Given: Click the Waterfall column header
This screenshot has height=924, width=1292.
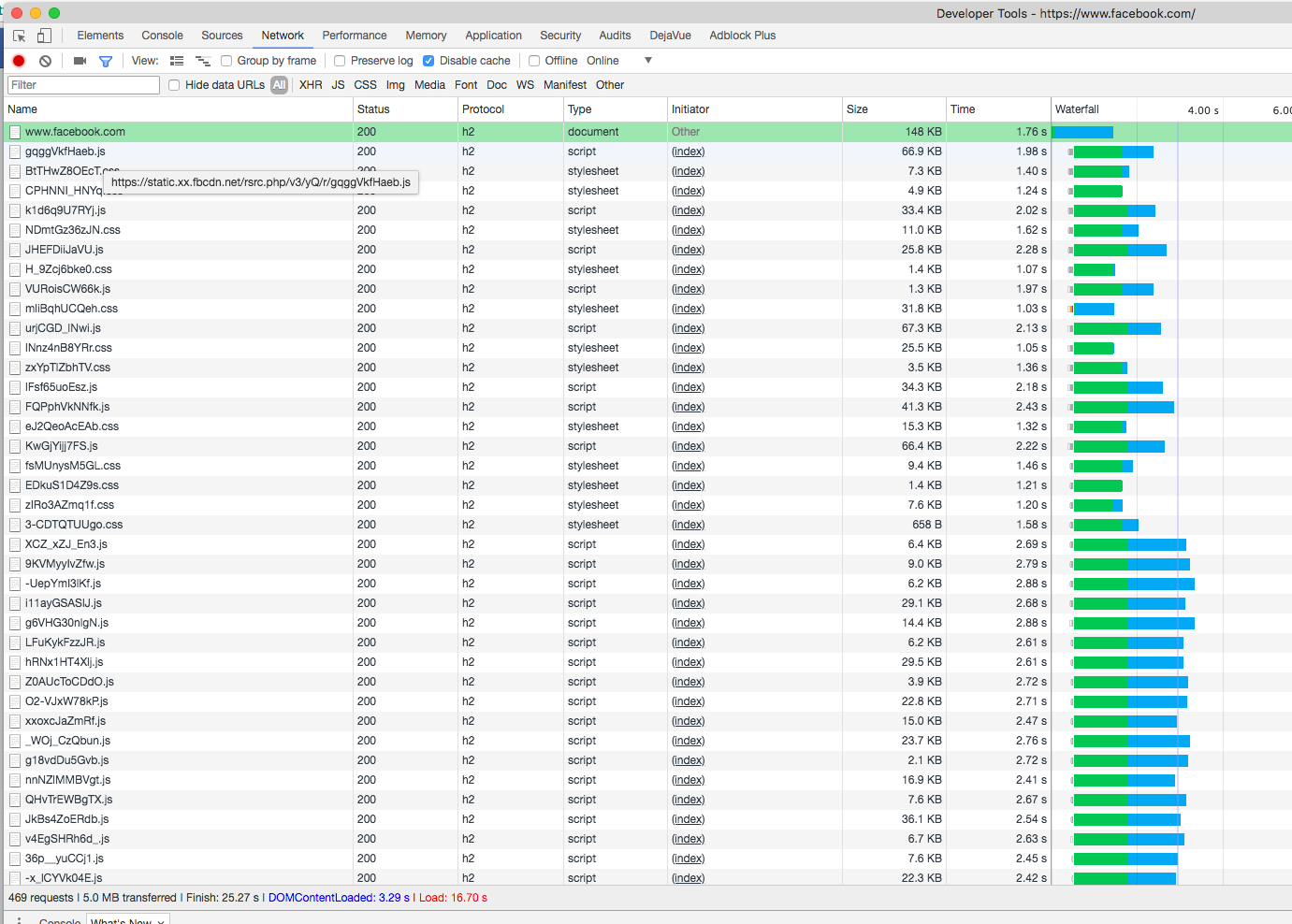Looking at the screenshot, I should [x=1171, y=109].
